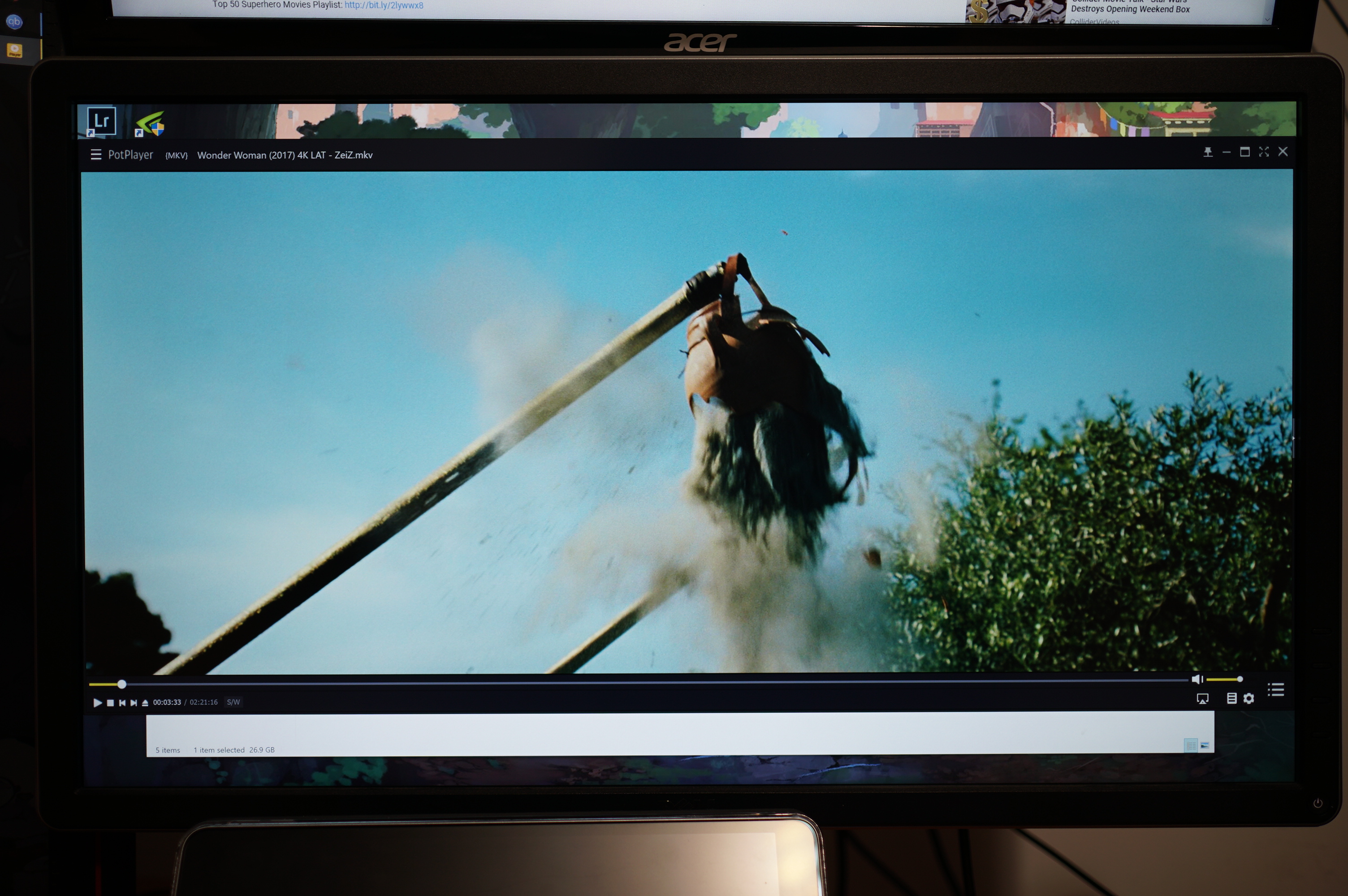
Task: Click the total duration 02:21:16
Action: (203, 702)
